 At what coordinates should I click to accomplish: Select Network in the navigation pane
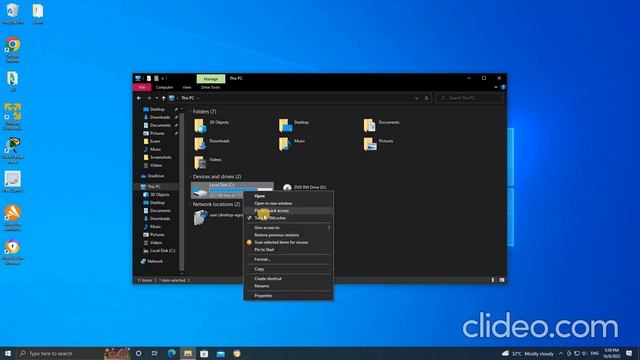[152, 261]
